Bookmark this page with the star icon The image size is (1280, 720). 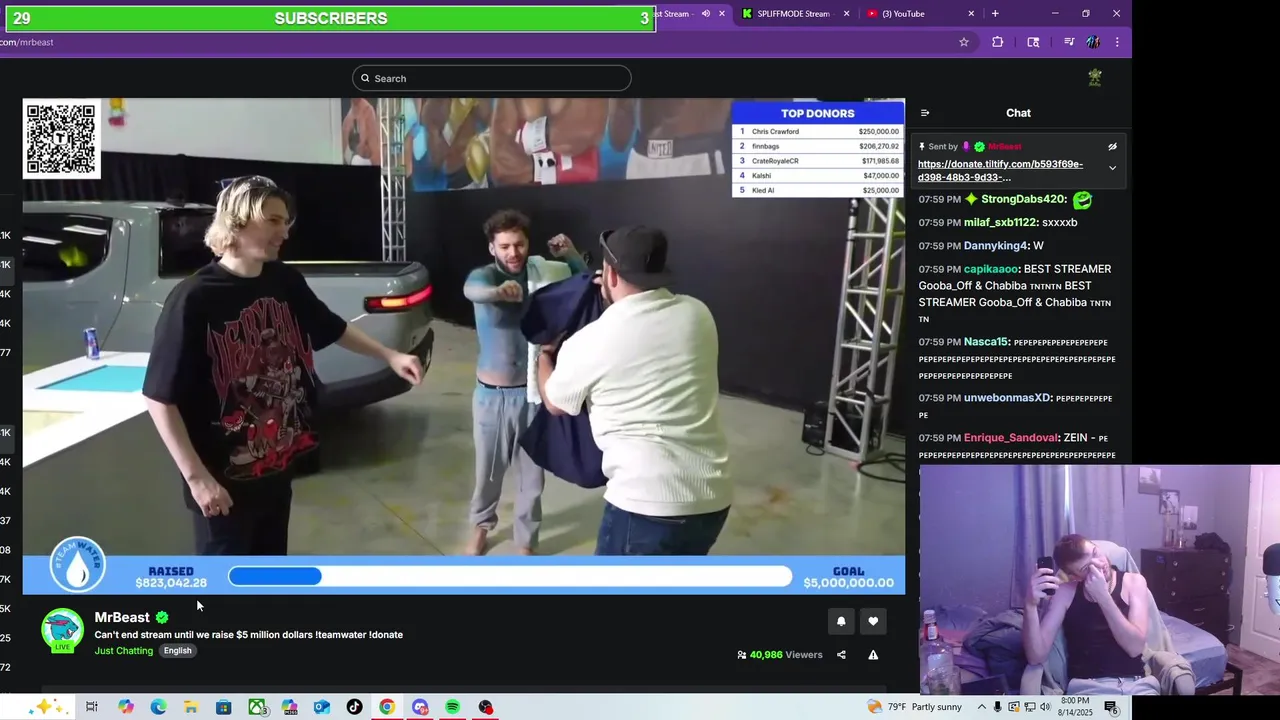[x=964, y=42]
